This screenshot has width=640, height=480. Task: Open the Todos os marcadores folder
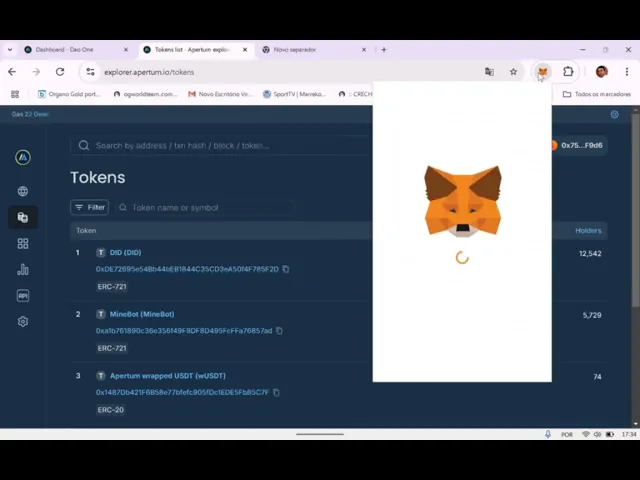(596, 94)
